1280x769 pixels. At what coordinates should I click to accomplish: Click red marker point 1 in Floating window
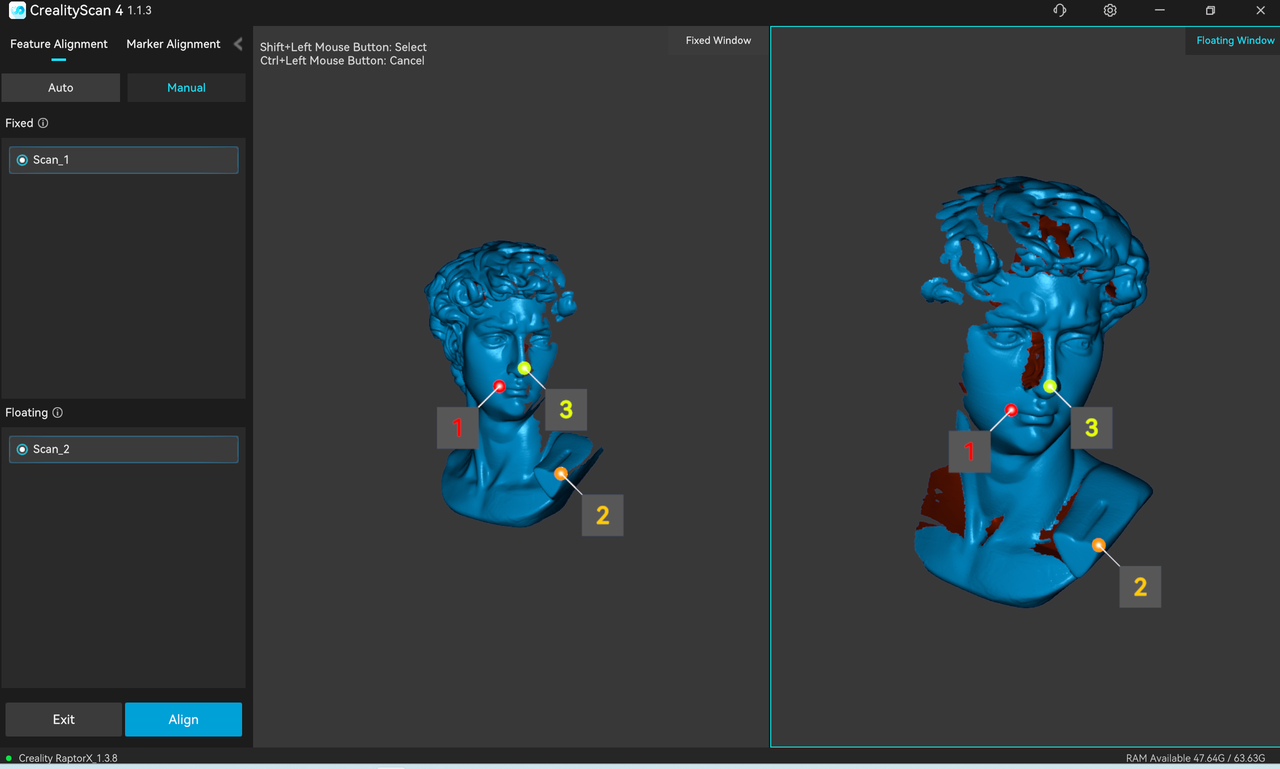pyautogui.click(x=1011, y=409)
